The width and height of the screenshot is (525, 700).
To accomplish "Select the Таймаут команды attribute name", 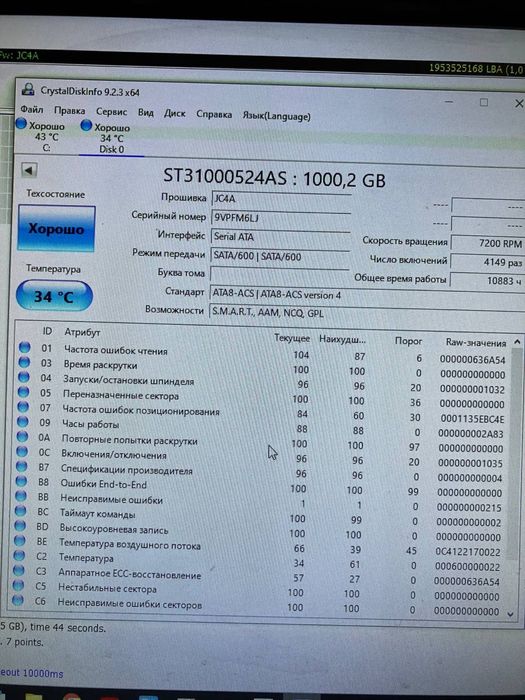I will [97, 514].
